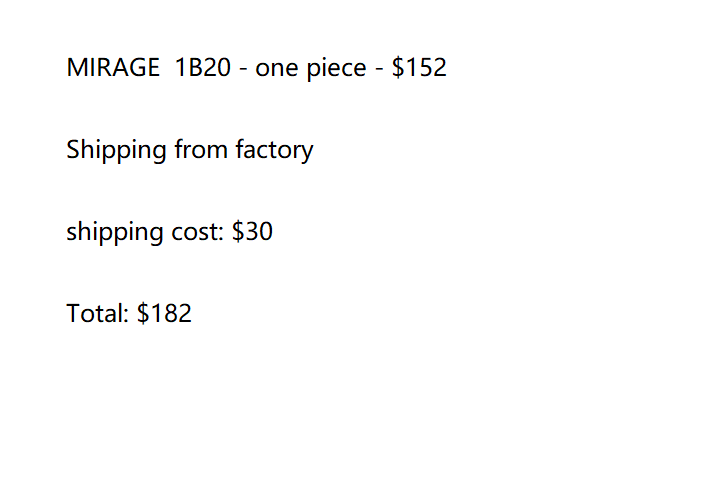706x500 pixels.
Task: Click the word "piece" in first line
Action: point(334,68)
